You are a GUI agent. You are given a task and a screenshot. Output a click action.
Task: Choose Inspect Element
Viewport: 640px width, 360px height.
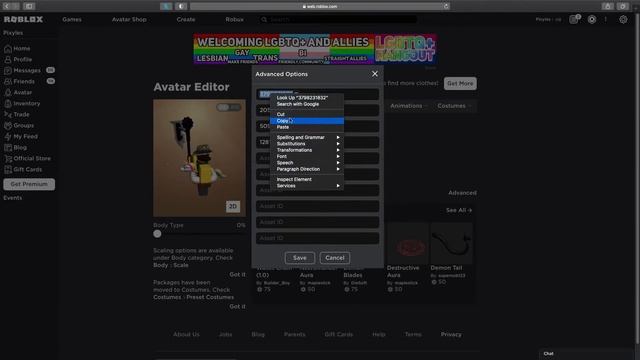pyautogui.click(x=307, y=179)
